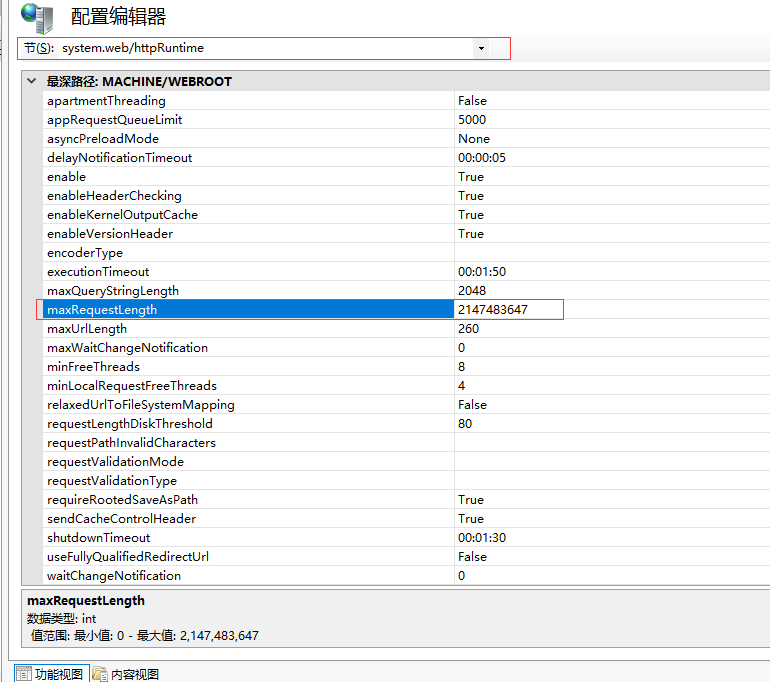Click the maxQueryStringLength value 2048

pyautogui.click(x=472, y=291)
